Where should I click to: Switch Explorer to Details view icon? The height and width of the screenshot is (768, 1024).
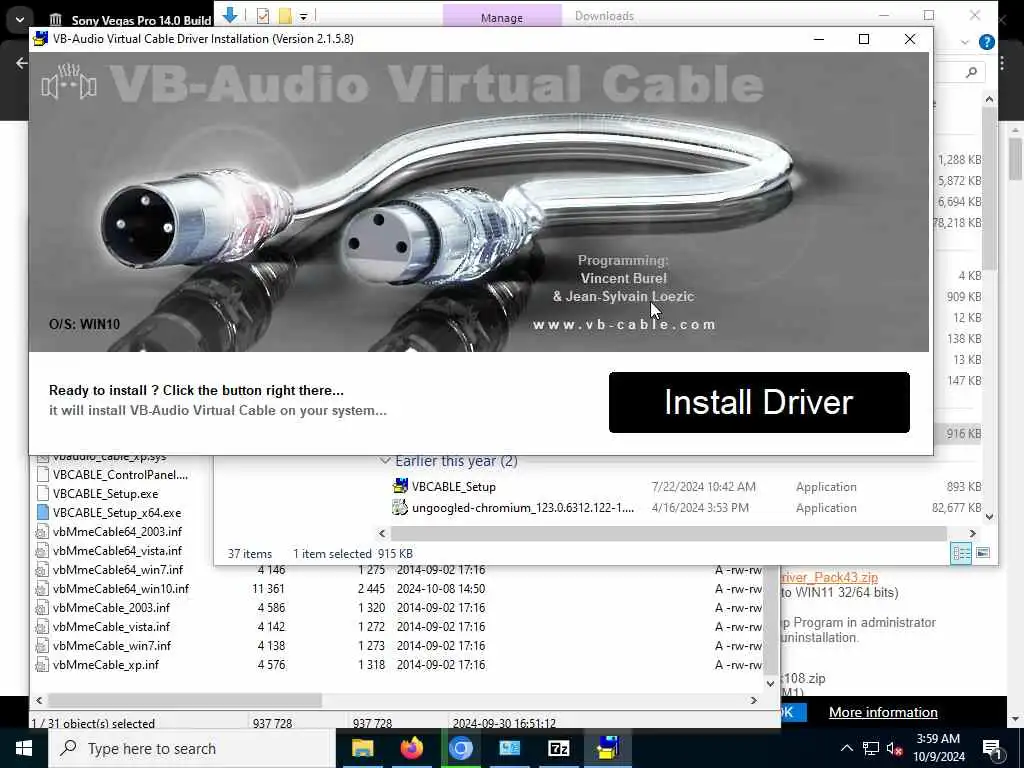[x=961, y=553]
